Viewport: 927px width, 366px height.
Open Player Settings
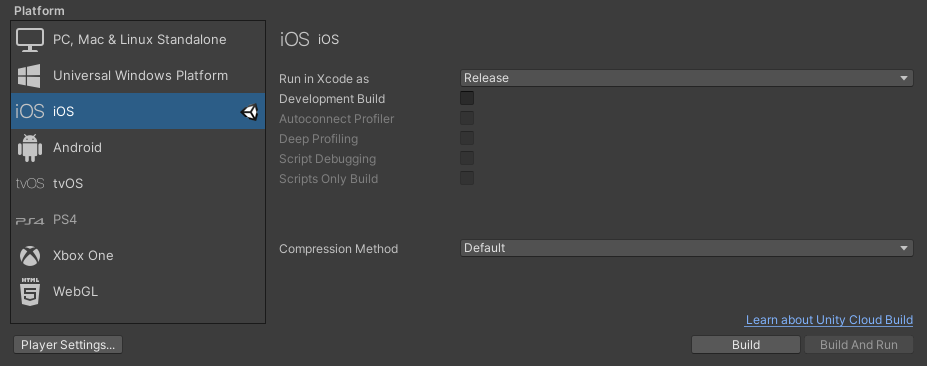tap(68, 345)
